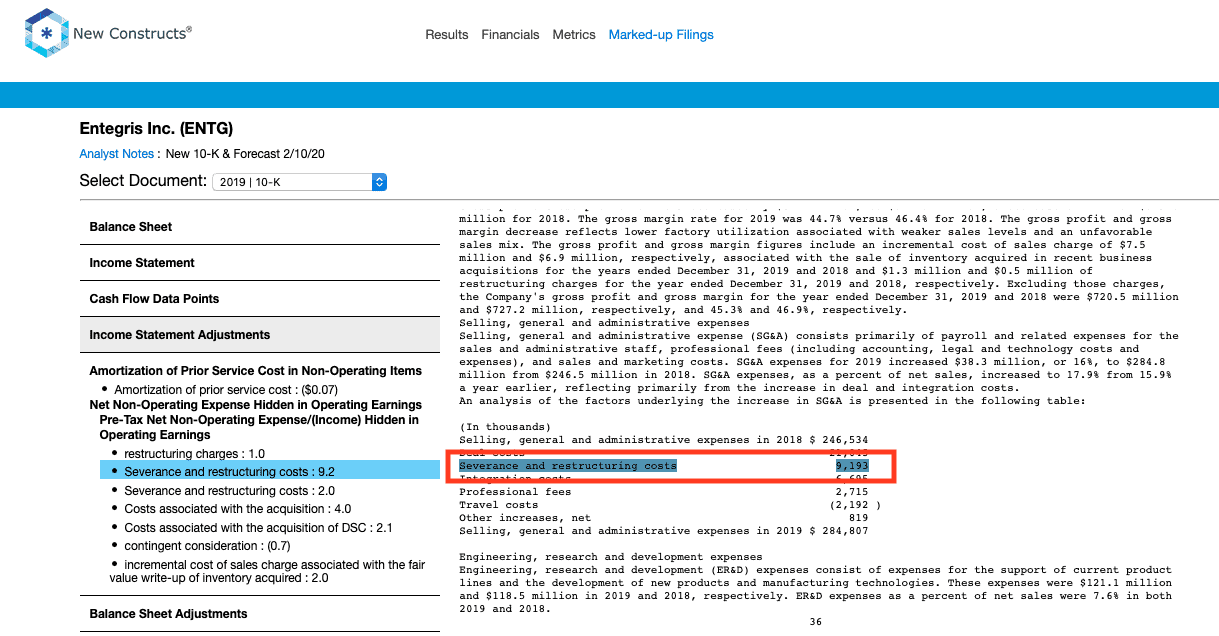Viewport: 1219px width, 636px height.
Task: Go to Marked-up Filings
Action: coord(661,35)
